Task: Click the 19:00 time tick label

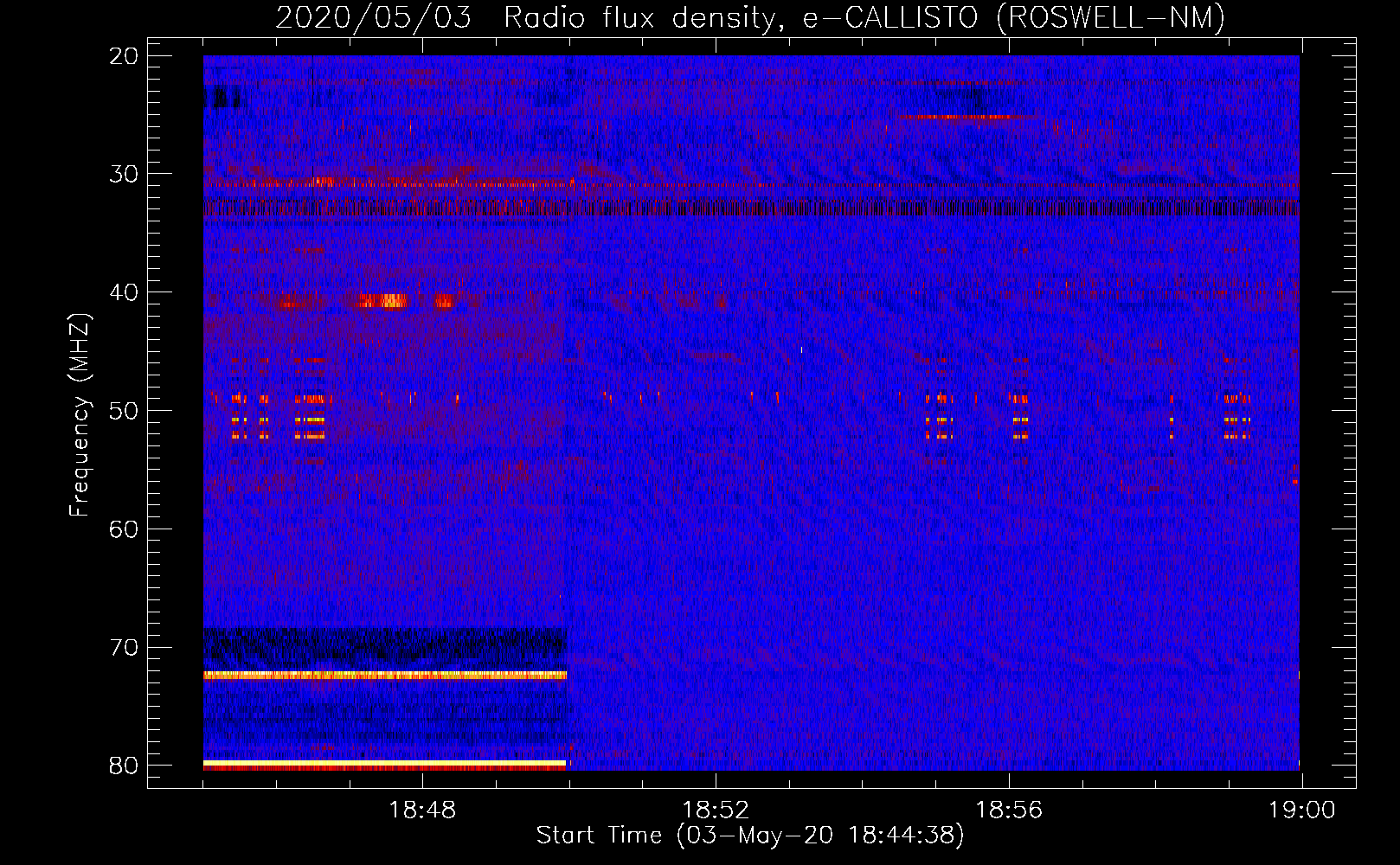Action: [x=1302, y=811]
